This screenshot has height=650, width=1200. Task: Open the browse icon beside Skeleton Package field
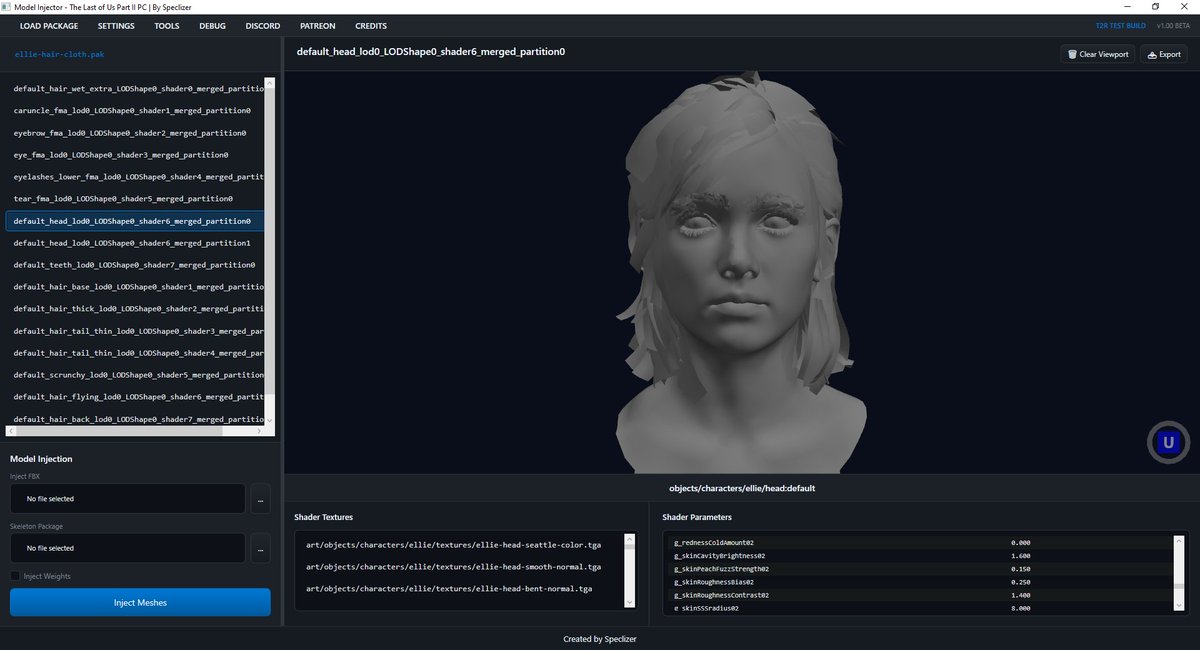260,548
